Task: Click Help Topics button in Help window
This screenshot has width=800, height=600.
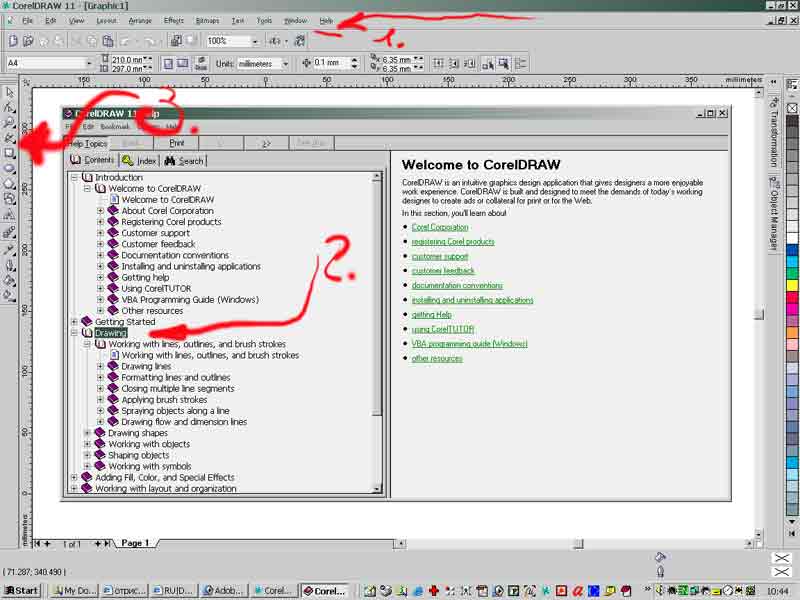Action: point(86,143)
